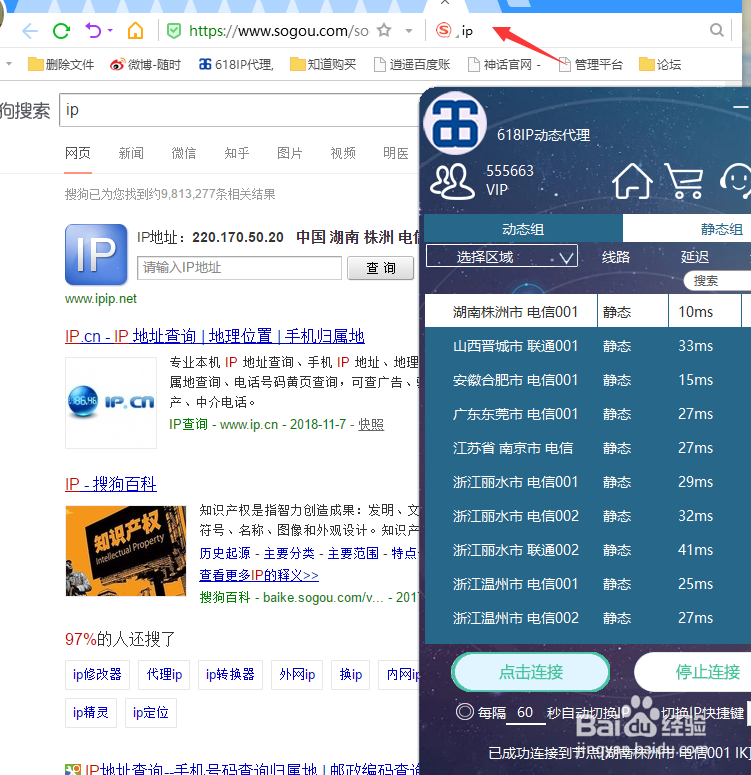Open the 知识产权 image thumbnail
The image size is (751, 775).
pyautogui.click(x=126, y=551)
